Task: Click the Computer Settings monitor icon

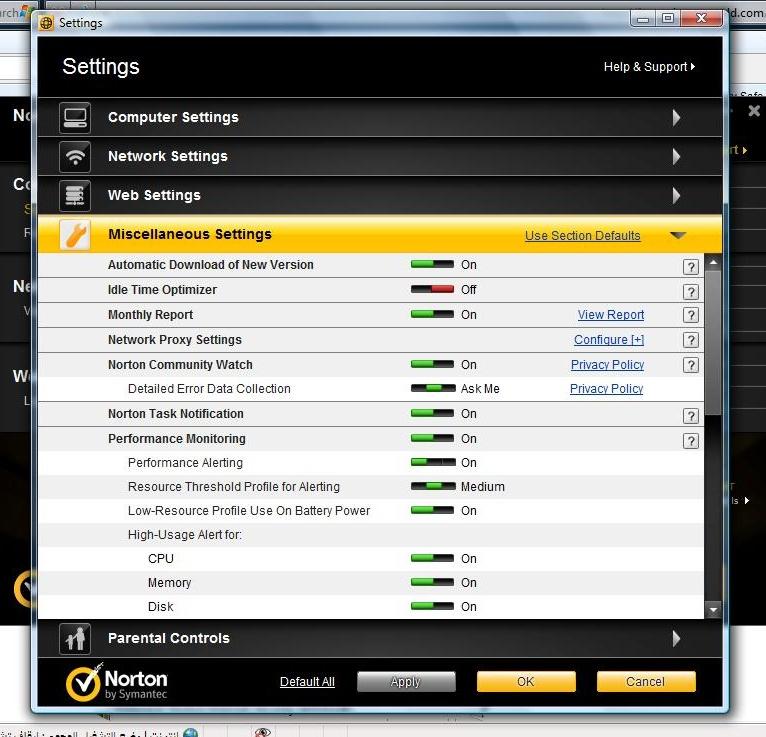Action: [x=75, y=117]
